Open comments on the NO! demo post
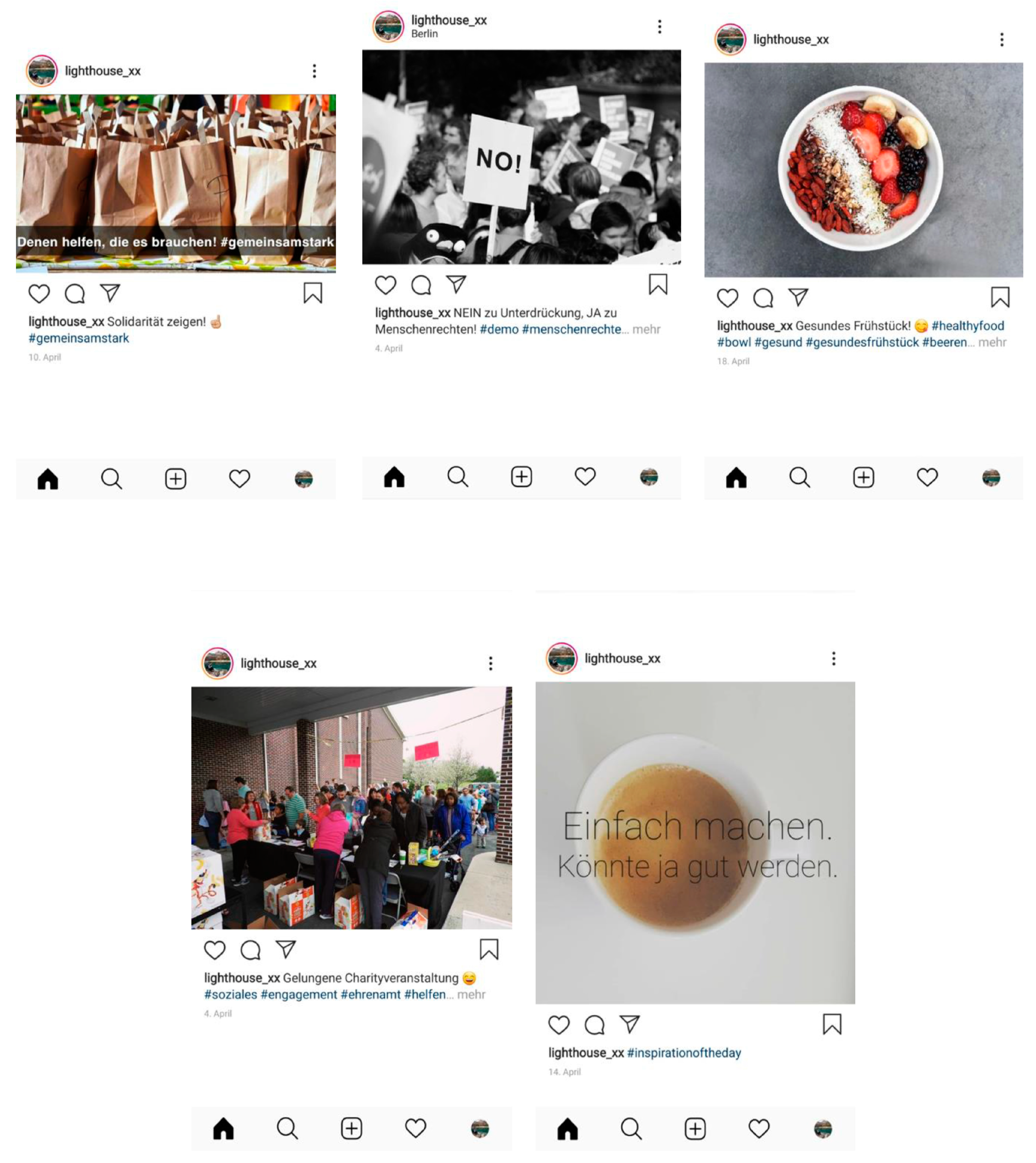This screenshot has width=1036, height=1163. click(x=421, y=285)
